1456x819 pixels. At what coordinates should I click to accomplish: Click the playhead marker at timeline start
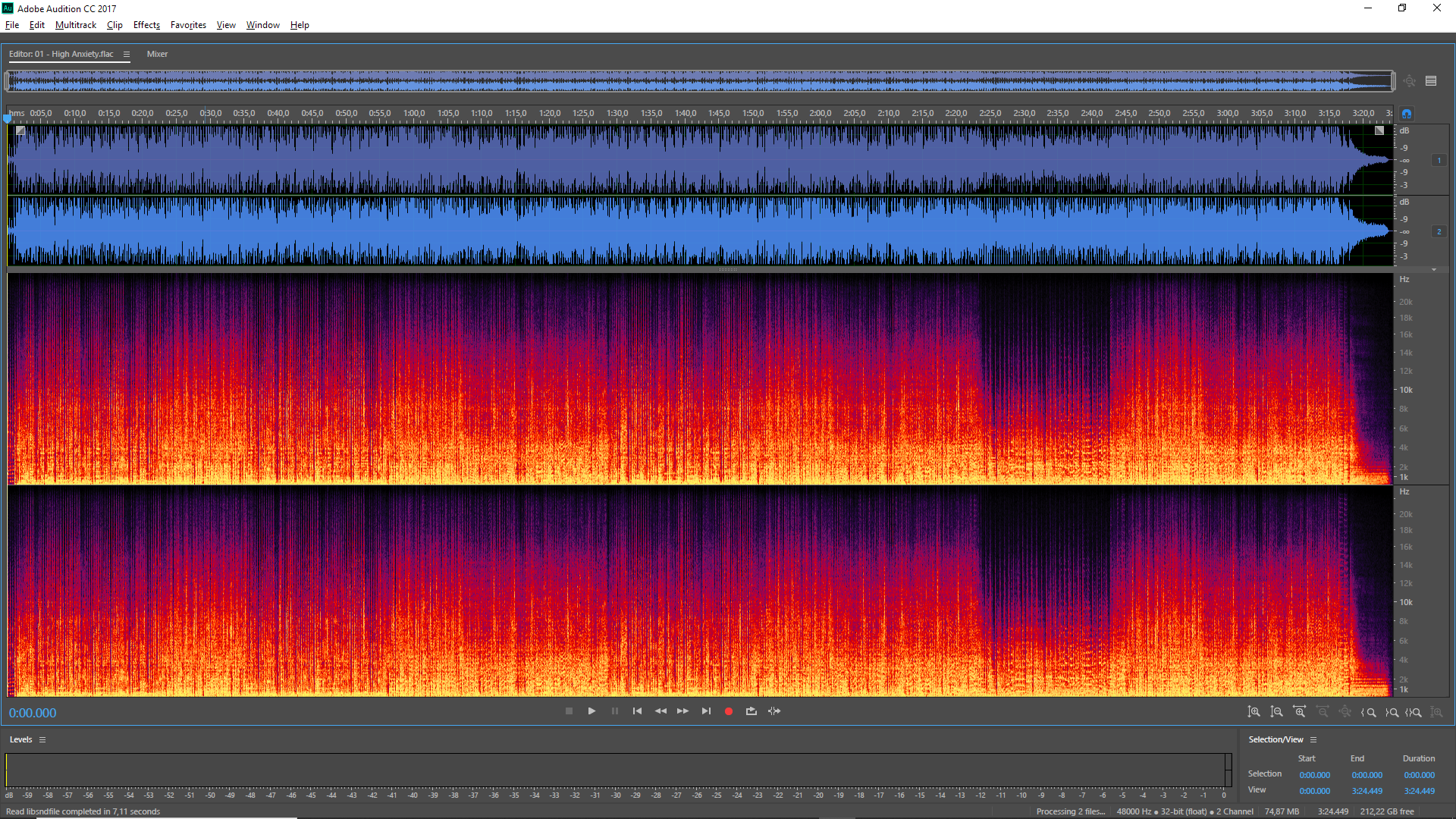tap(8, 118)
